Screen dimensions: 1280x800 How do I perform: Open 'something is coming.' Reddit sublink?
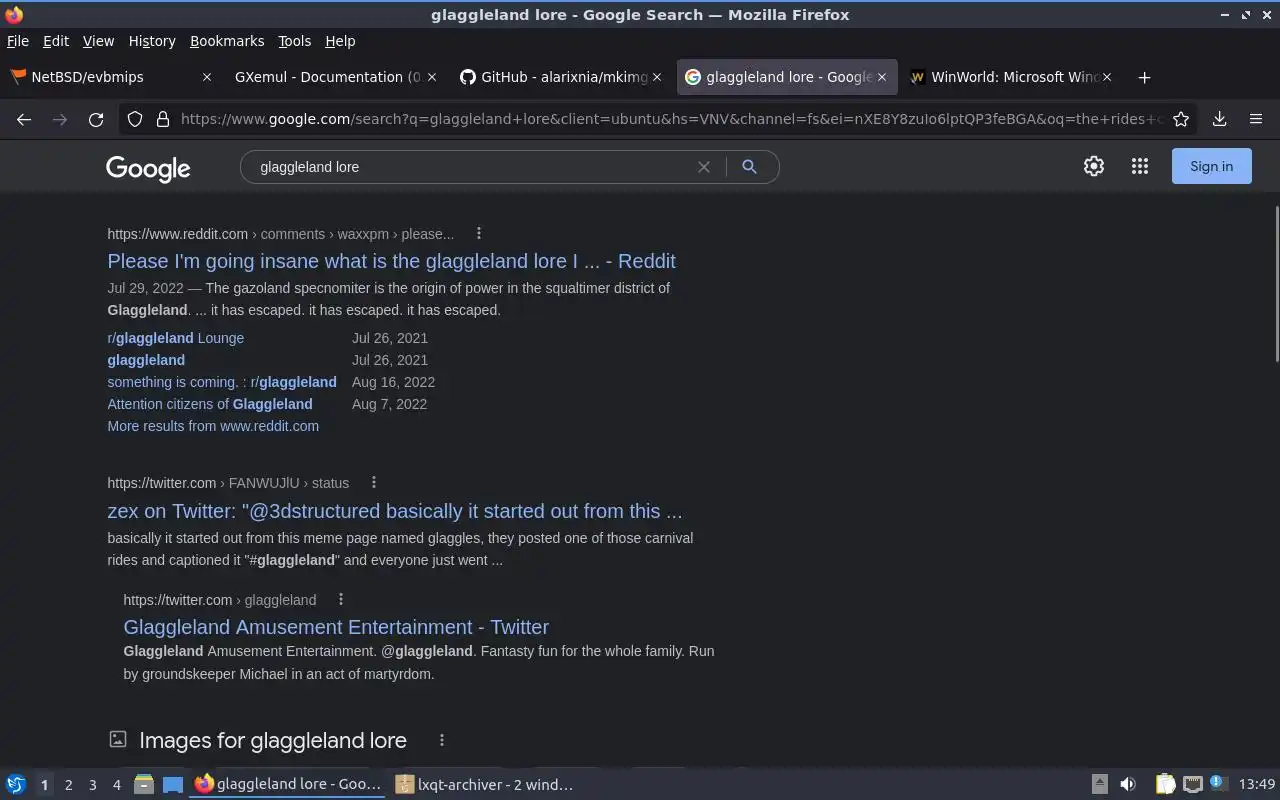coord(222,382)
